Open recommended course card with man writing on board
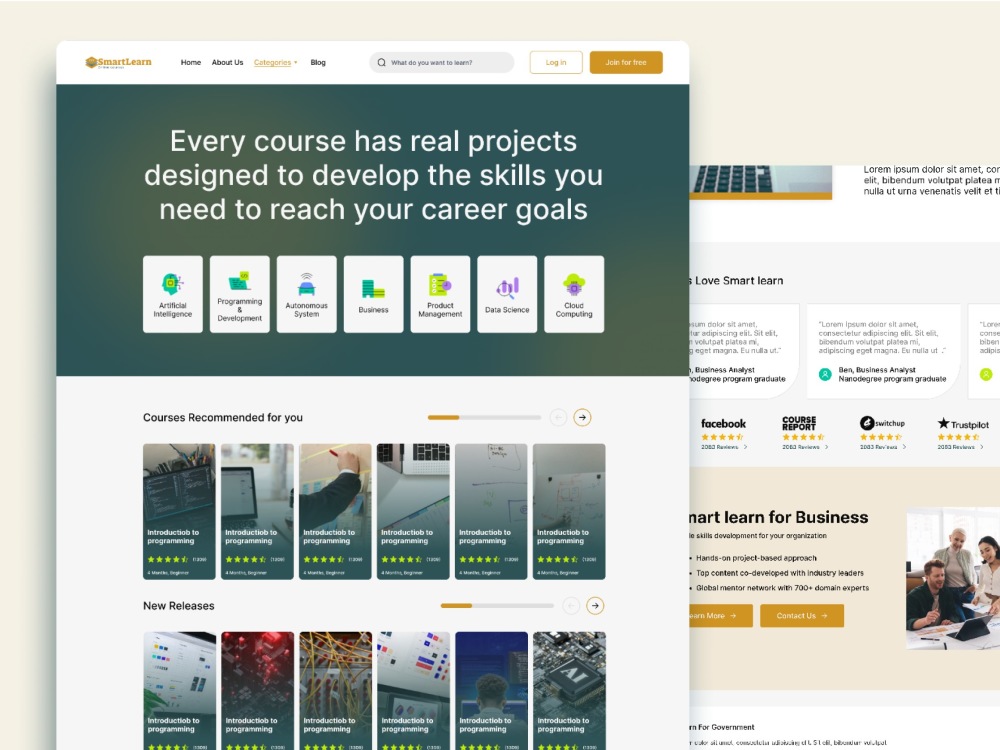The width and height of the screenshot is (1000, 750). (335, 511)
